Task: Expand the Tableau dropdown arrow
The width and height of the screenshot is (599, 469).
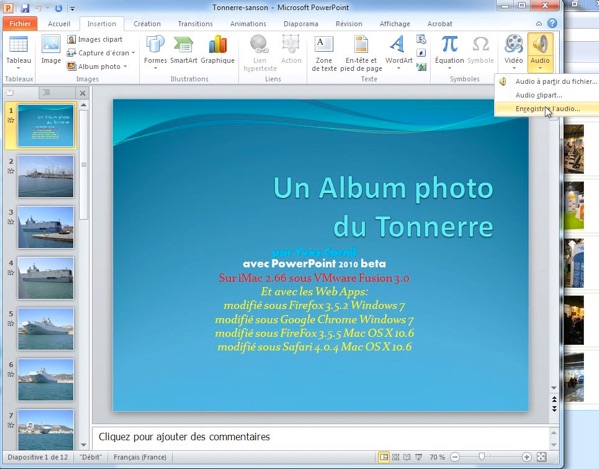Action: click(18, 68)
